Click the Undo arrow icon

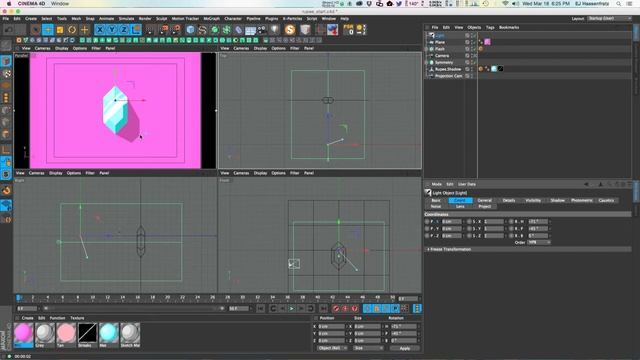[8, 30]
